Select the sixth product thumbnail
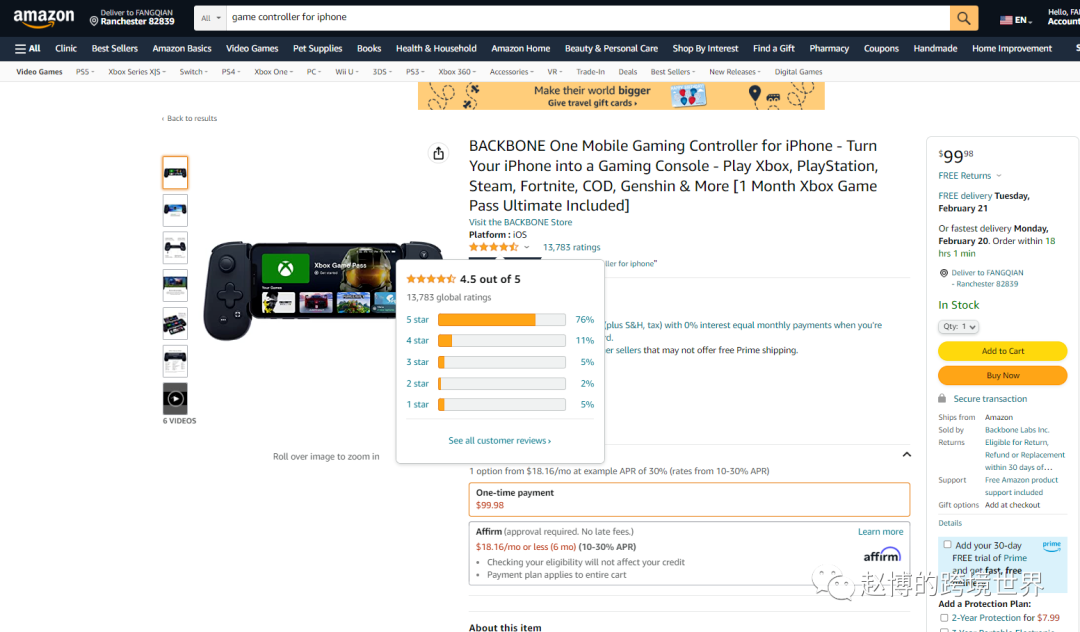The width and height of the screenshot is (1080, 632). click(x=175, y=361)
